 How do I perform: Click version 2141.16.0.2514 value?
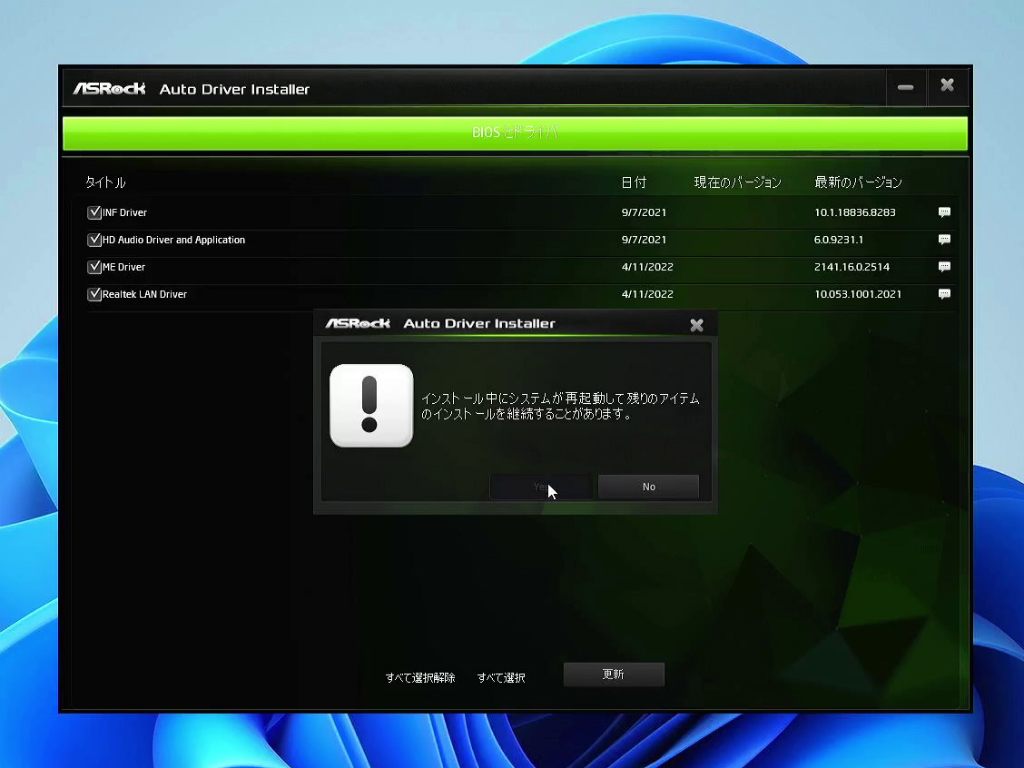[x=852, y=267]
